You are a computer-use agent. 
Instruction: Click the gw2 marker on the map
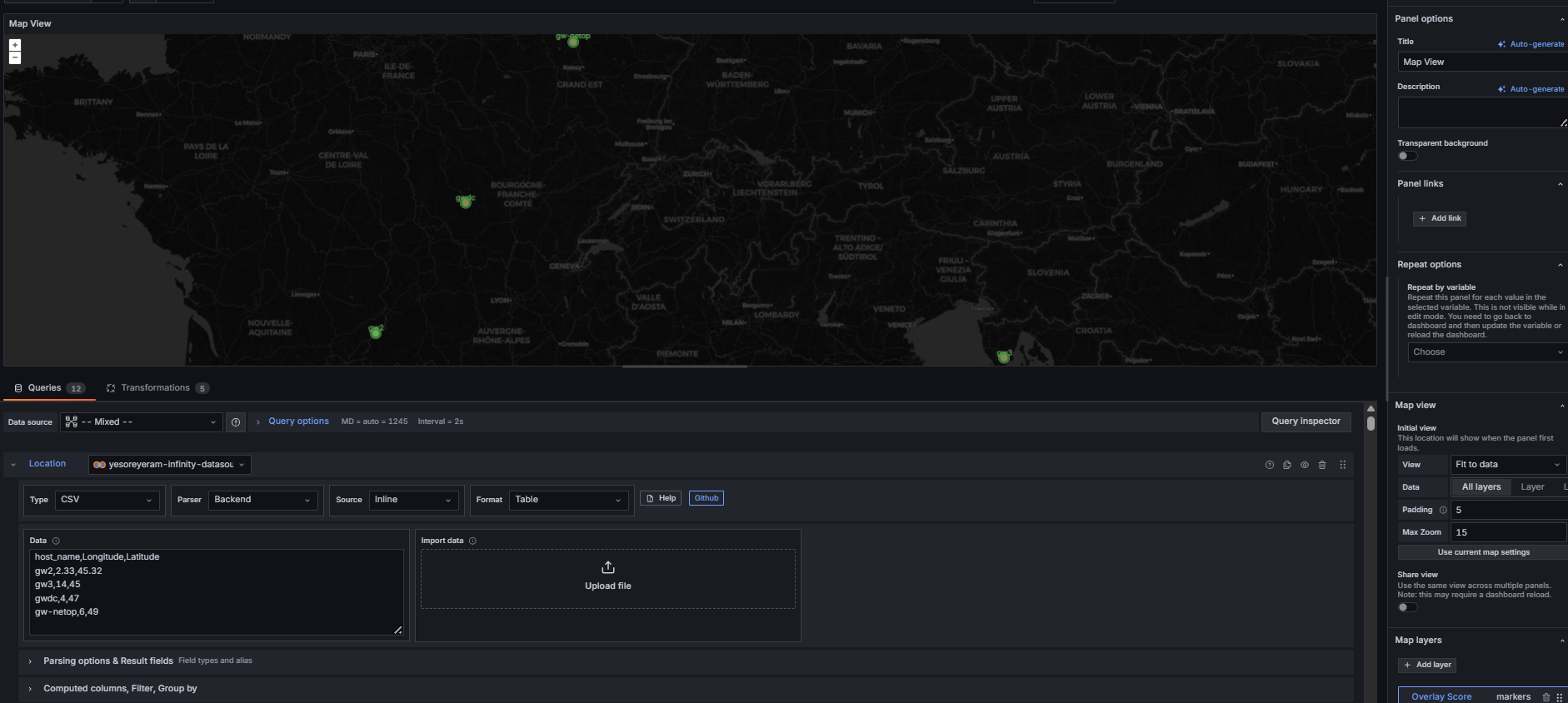[376, 333]
